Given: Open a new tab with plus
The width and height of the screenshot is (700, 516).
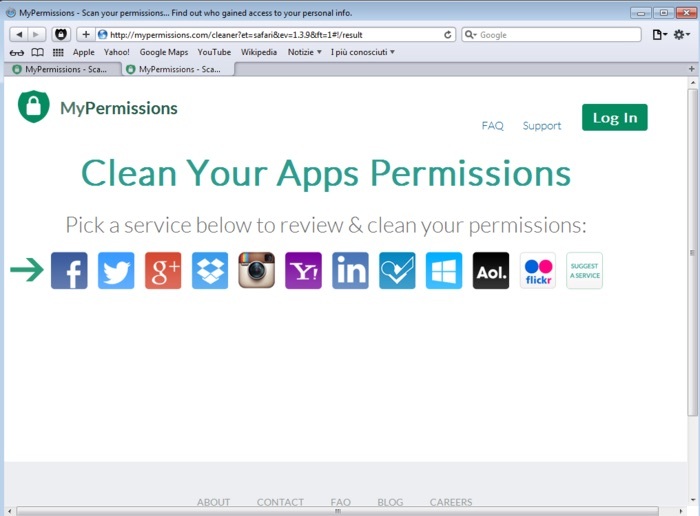Looking at the screenshot, I should pos(691,69).
